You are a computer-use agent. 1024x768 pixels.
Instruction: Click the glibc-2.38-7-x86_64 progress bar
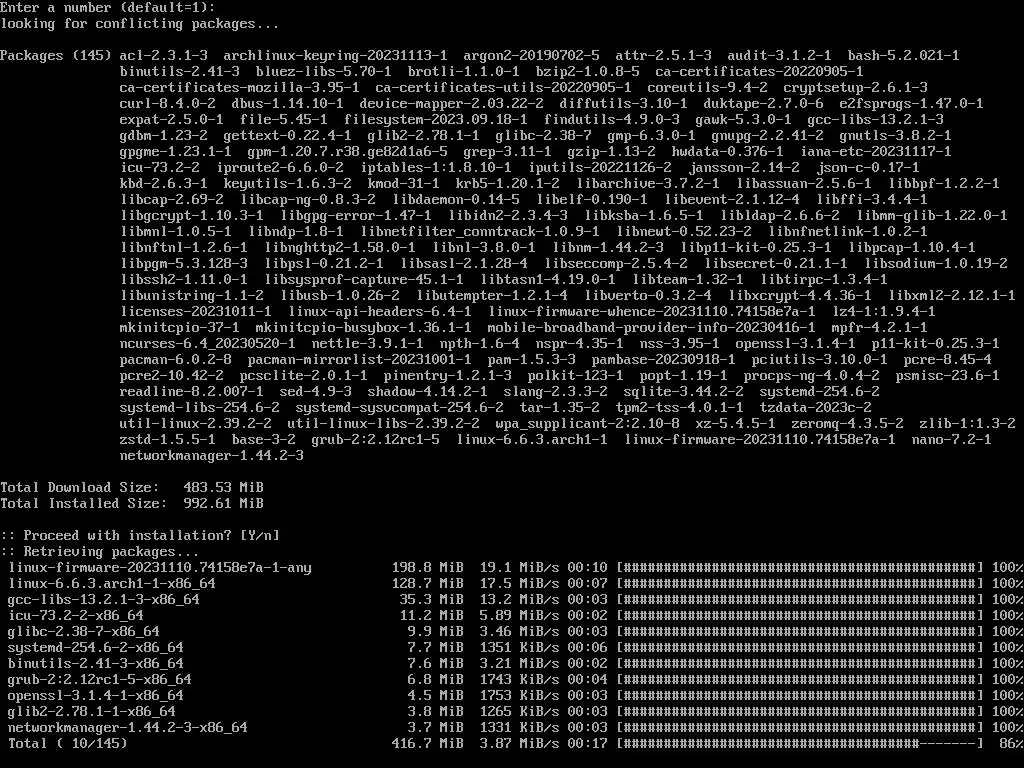800,632
